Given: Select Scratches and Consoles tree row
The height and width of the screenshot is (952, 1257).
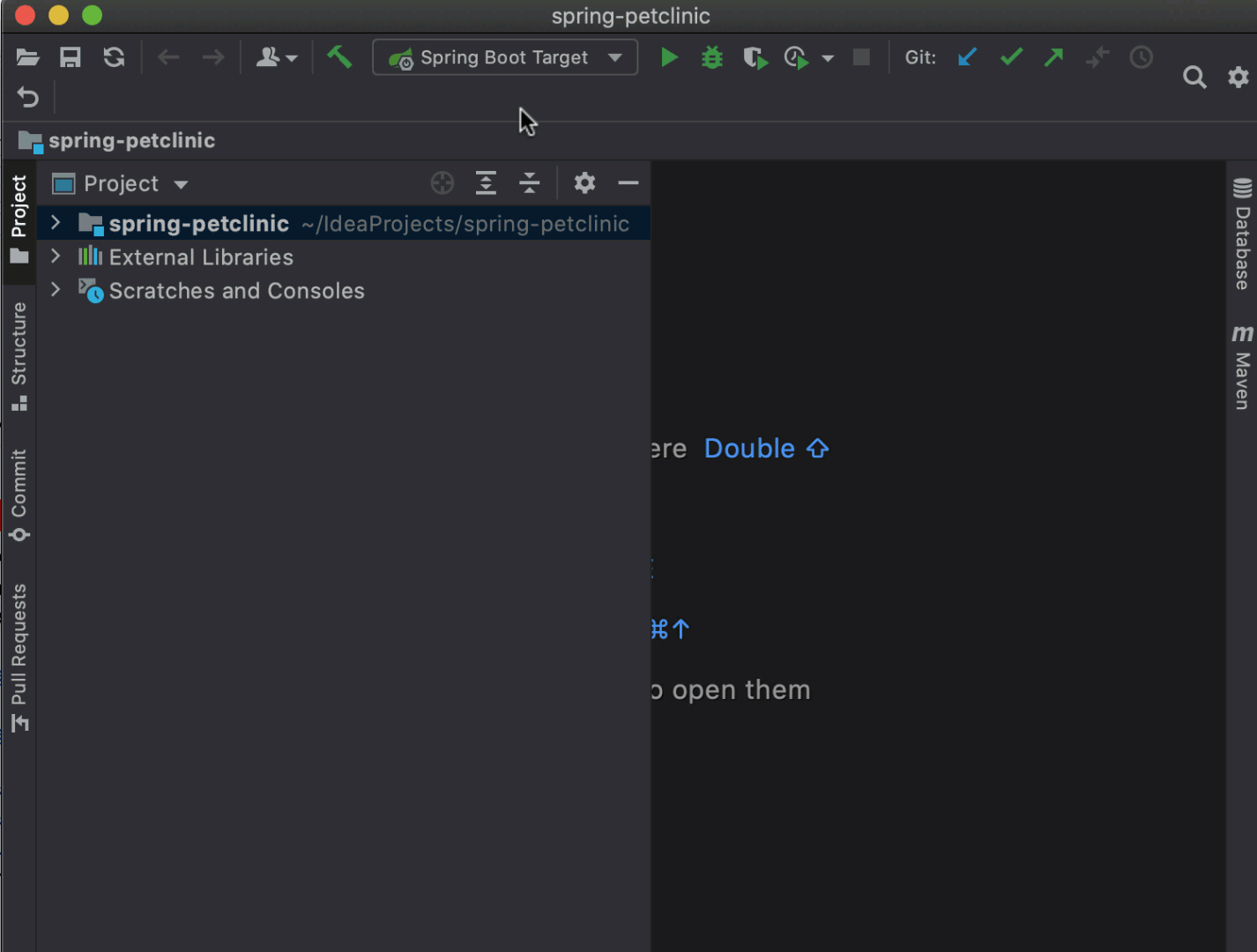Looking at the screenshot, I should (x=344, y=290).
